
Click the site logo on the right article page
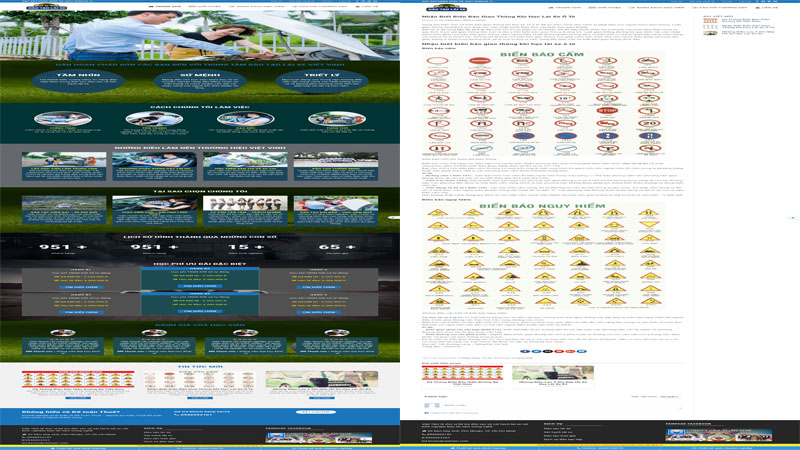point(446,7)
